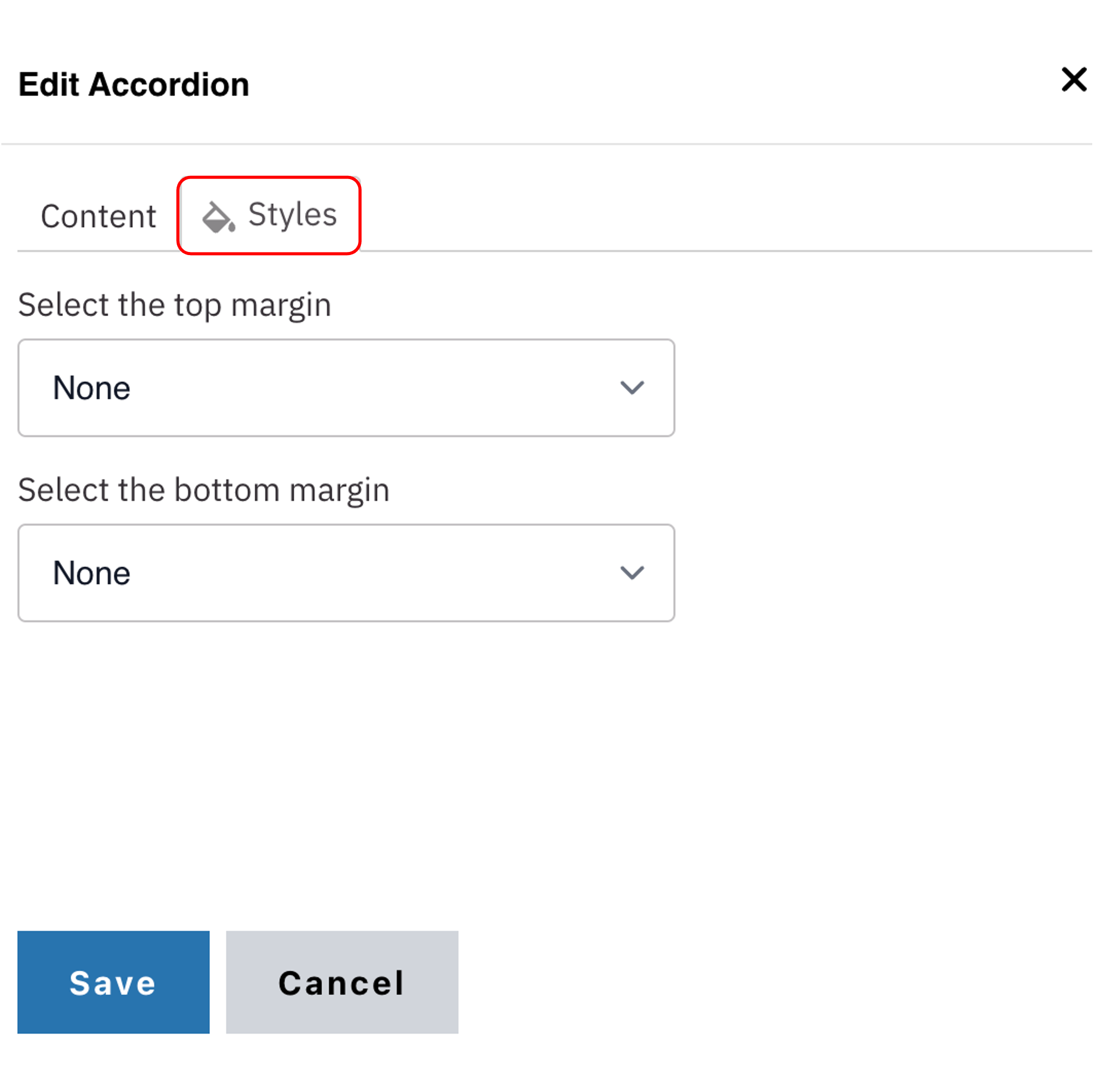Image resolution: width=1094 pixels, height=1092 pixels.
Task: Click the paint bucket icon on Styles tab
Action: [218, 217]
